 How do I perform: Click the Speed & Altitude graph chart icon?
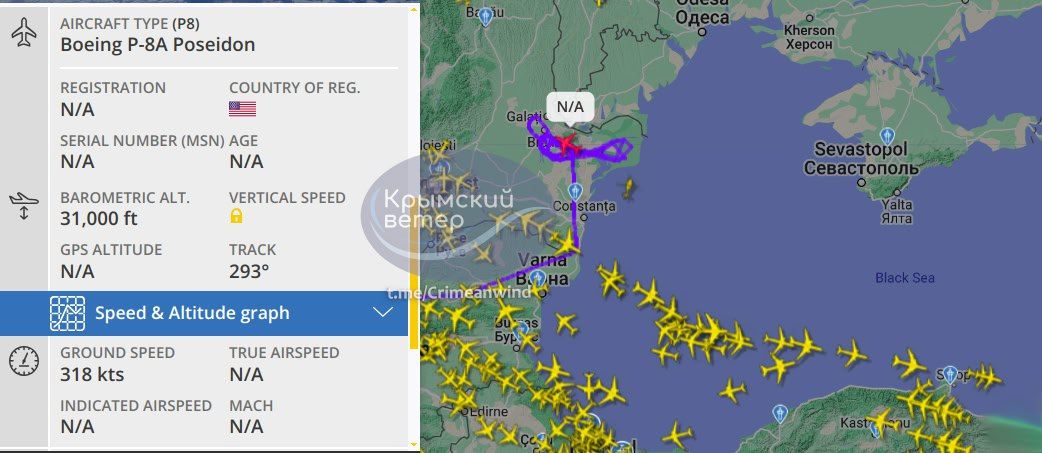point(67,313)
